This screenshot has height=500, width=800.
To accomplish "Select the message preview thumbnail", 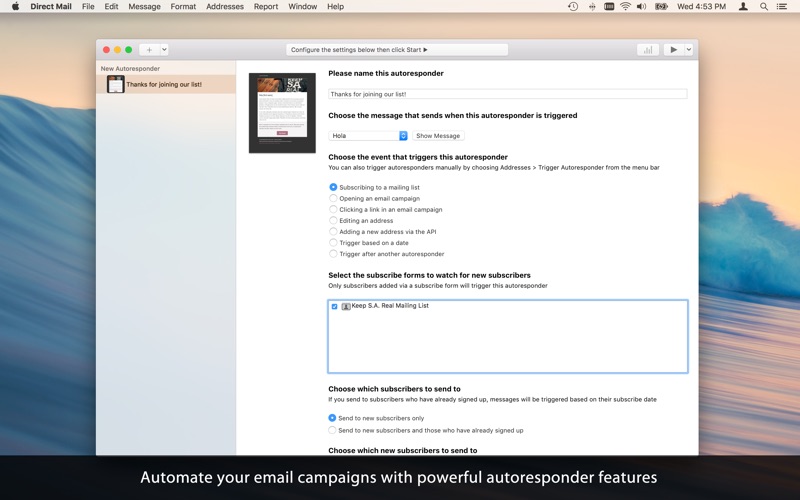I will coord(282,113).
